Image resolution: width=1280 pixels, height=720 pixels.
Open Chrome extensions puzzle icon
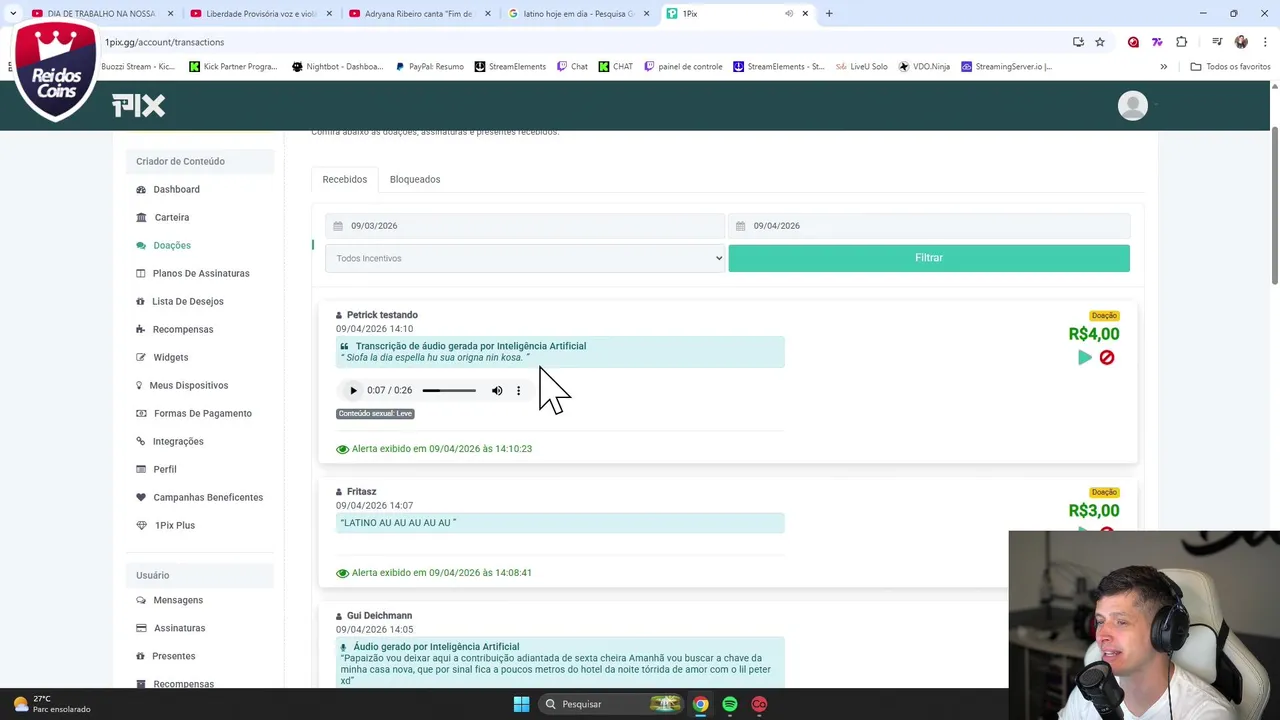1182,42
